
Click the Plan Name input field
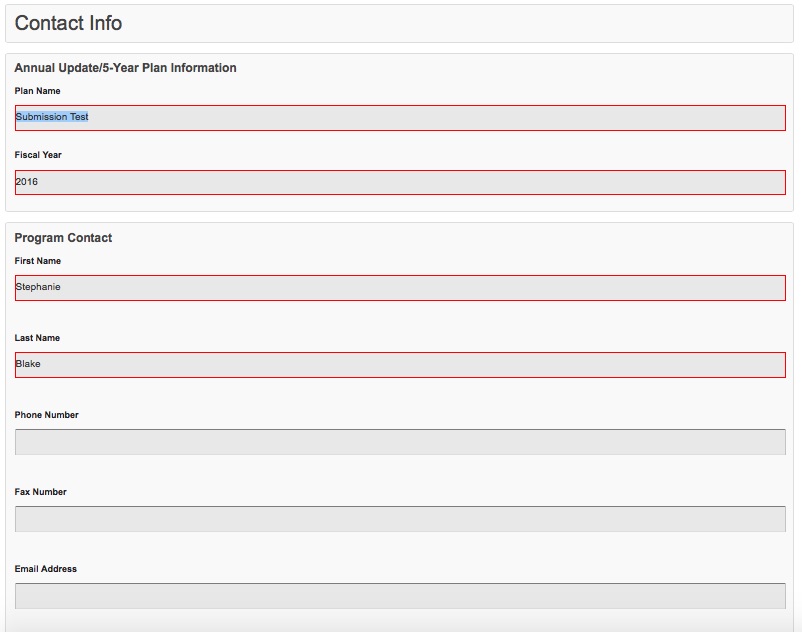click(x=400, y=118)
